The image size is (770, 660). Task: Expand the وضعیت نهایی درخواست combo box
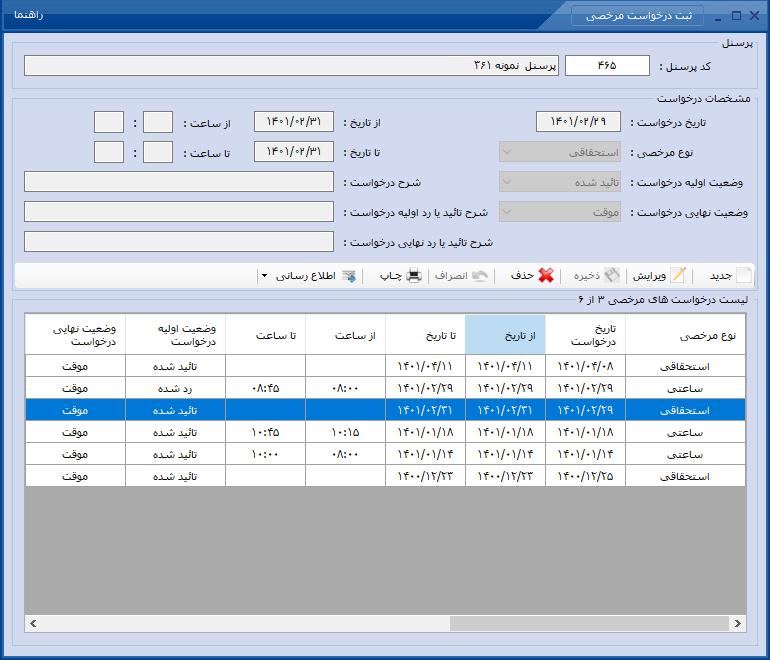coord(508,212)
